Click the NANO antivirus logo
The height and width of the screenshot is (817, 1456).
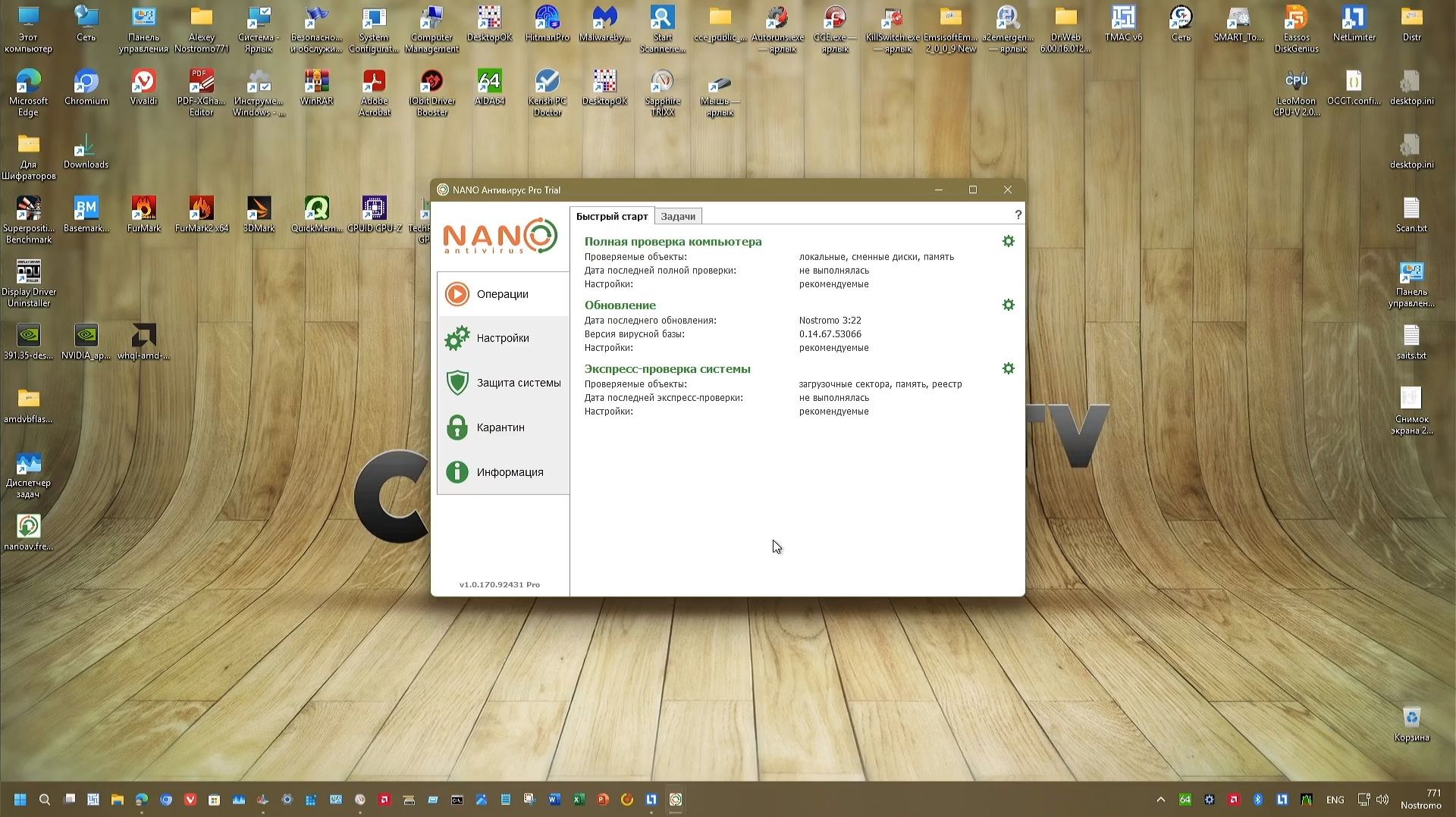pyautogui.click(x=500, y=236)
